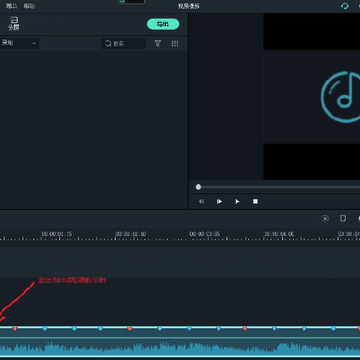This screenshot has width=360, height=360.
Task: Select the blue beat marker just before second red marker
Action: tap(100, 329)
